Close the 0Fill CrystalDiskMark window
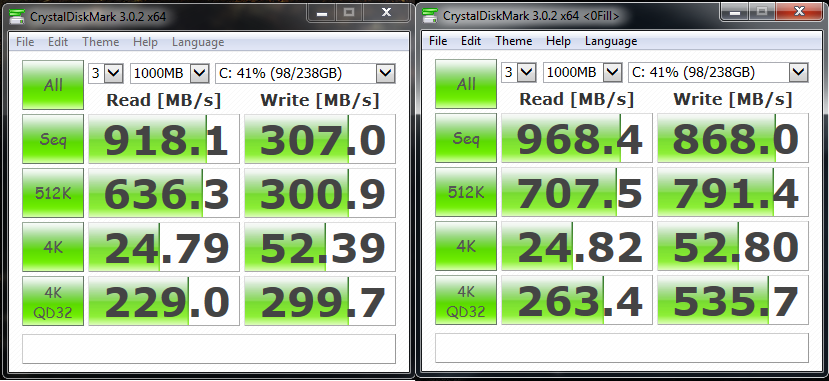This screenshot has width=829, height=381. point(799,11)
